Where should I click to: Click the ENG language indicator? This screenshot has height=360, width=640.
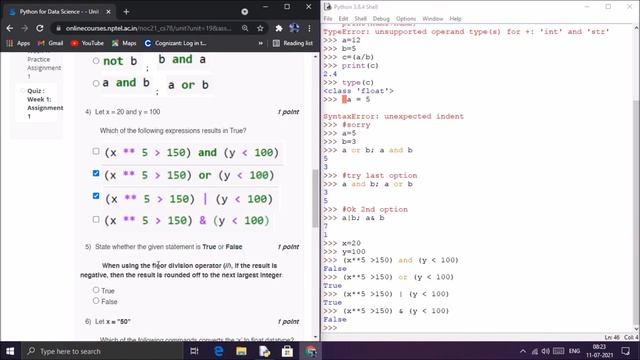click(574, 351)
